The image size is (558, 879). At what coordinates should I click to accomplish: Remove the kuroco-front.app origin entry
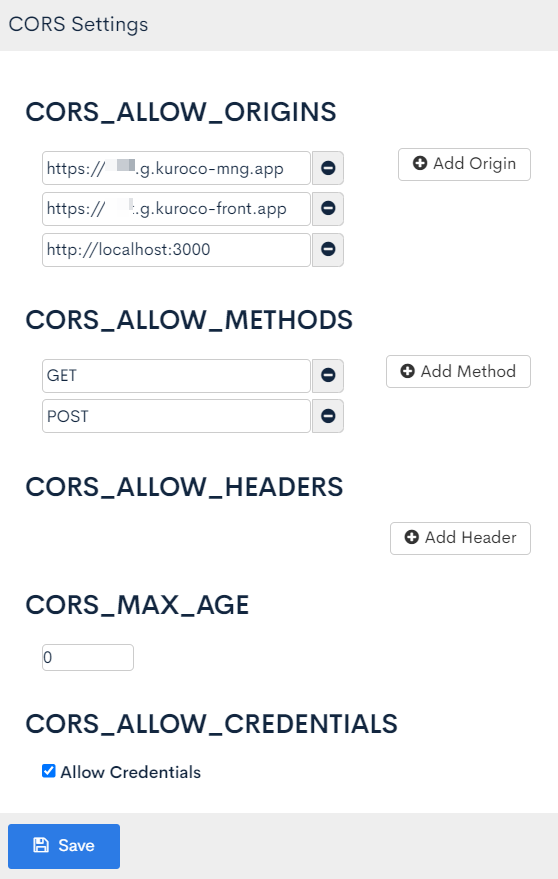[328, 209]
